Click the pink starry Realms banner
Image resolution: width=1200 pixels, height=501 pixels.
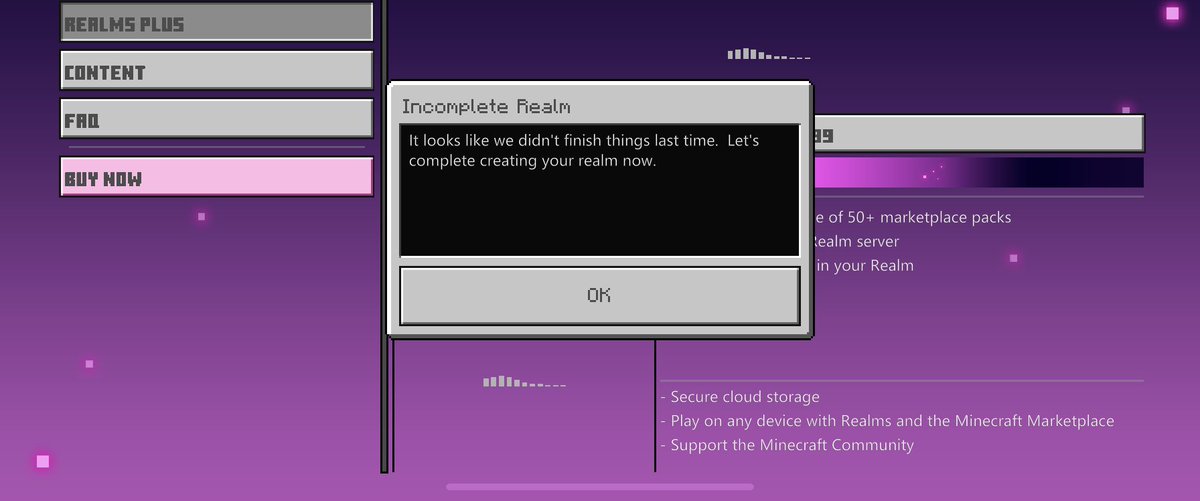[x=978, y=172]
